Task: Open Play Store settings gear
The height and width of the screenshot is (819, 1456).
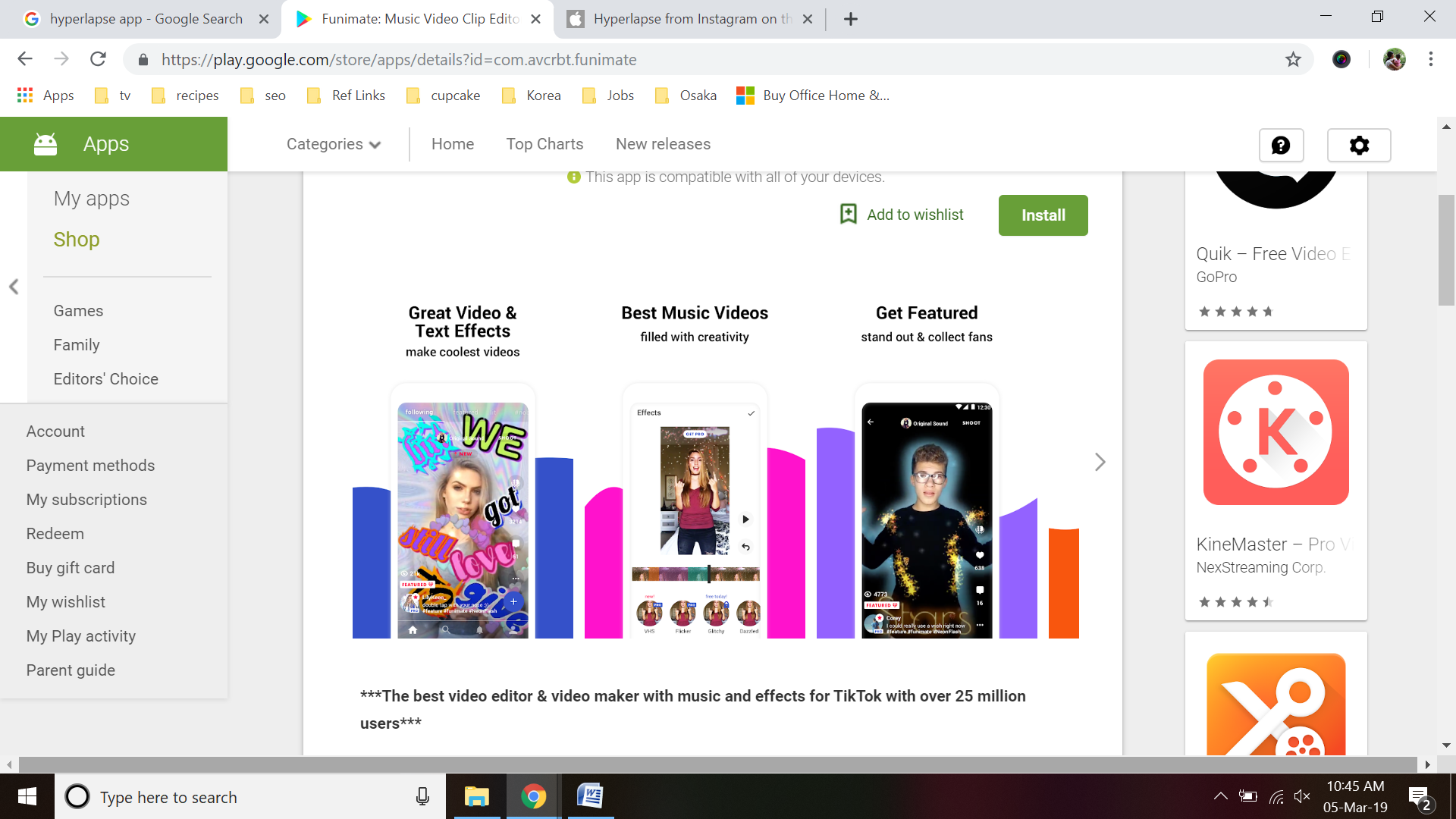Action: click(1359, 145)
